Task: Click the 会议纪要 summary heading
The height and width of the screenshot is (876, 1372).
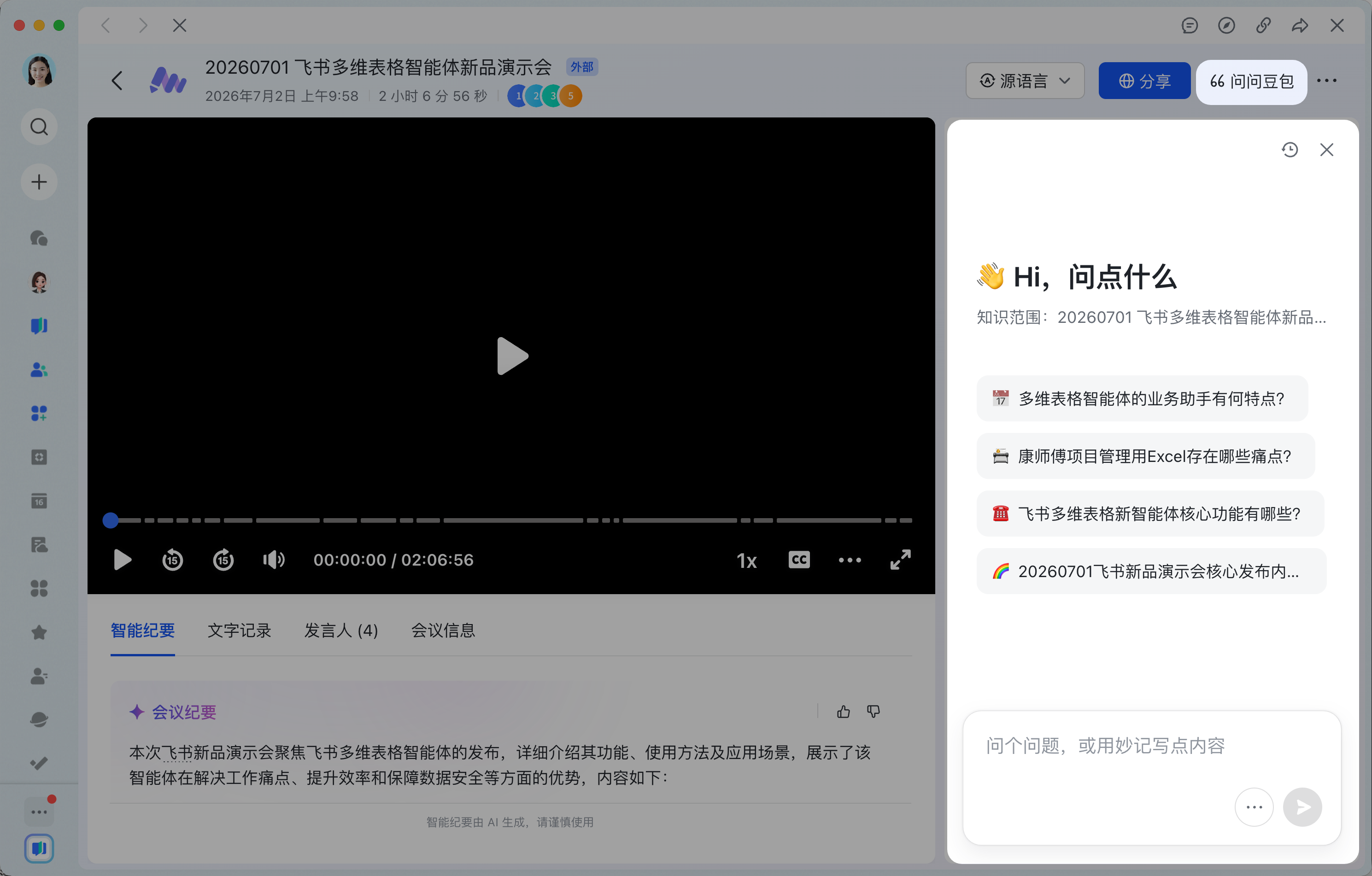Action: pos(183,712)
